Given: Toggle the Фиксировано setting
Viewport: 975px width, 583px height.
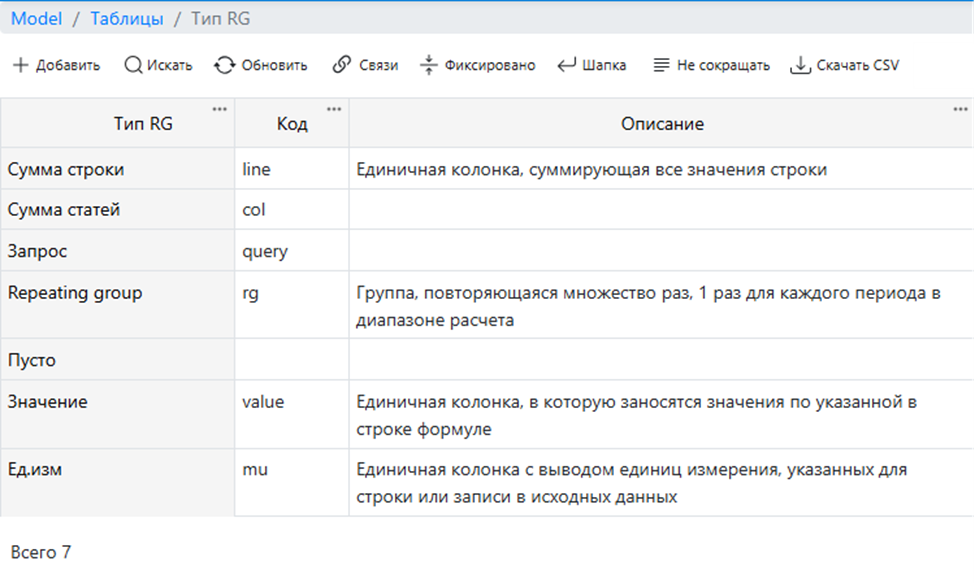Looking at the screenshot, I should tap(489, 66).
